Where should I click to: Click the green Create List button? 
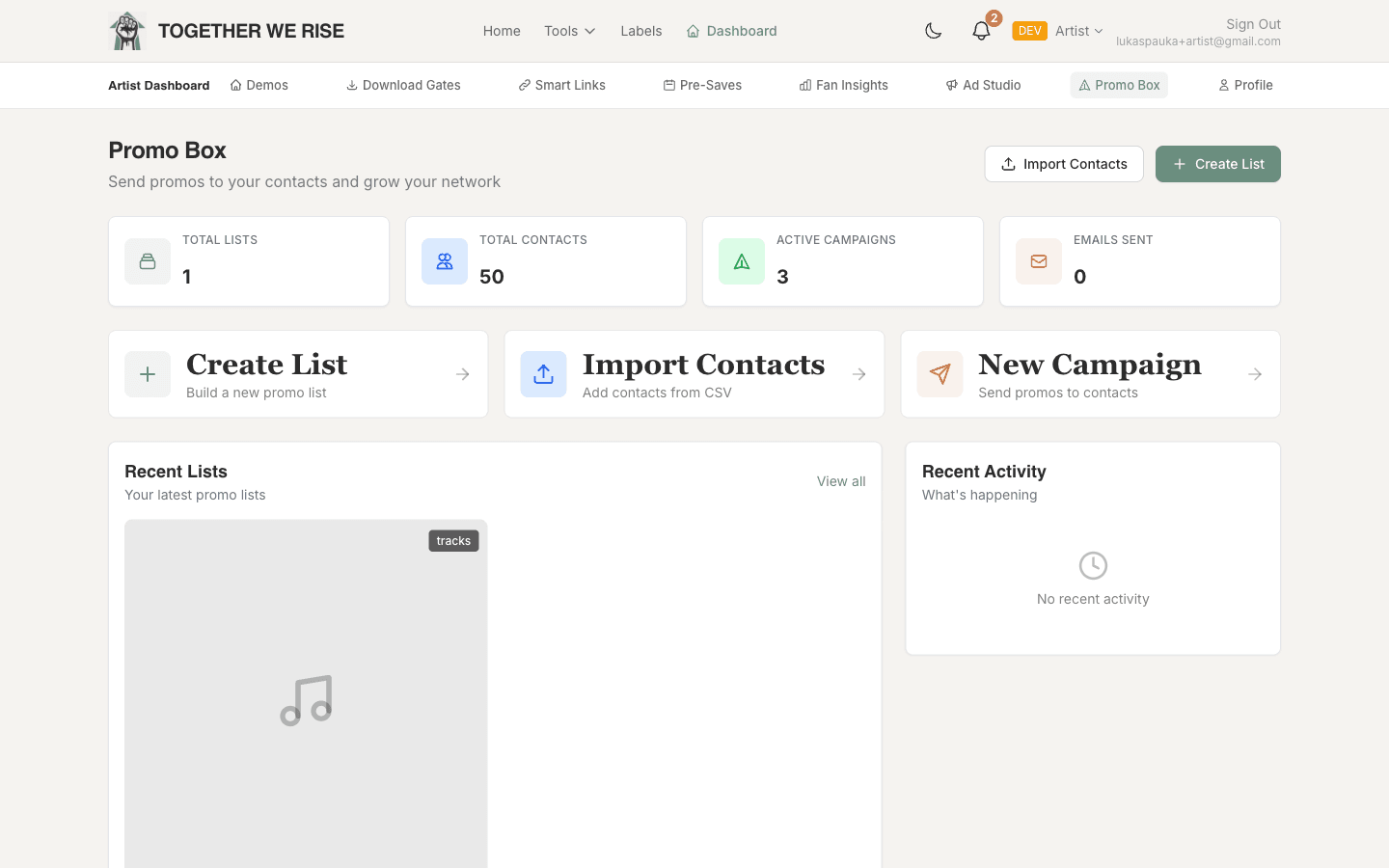coord(1217,164)
